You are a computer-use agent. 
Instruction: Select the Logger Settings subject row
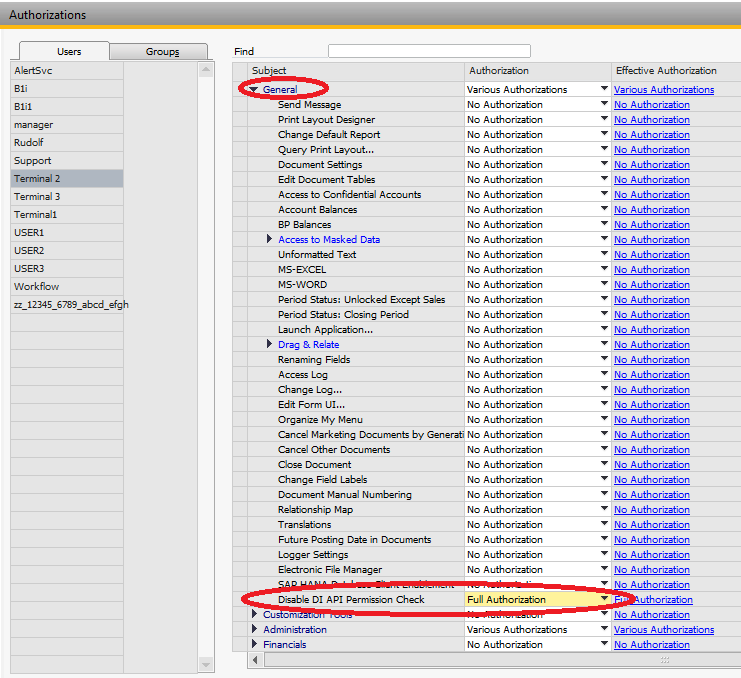tap(313, 555)
